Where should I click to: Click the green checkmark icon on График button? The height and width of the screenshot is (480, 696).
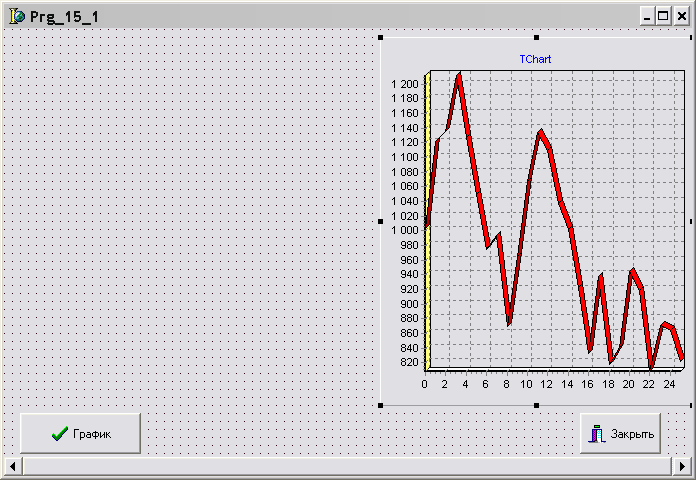click(59, 433)
